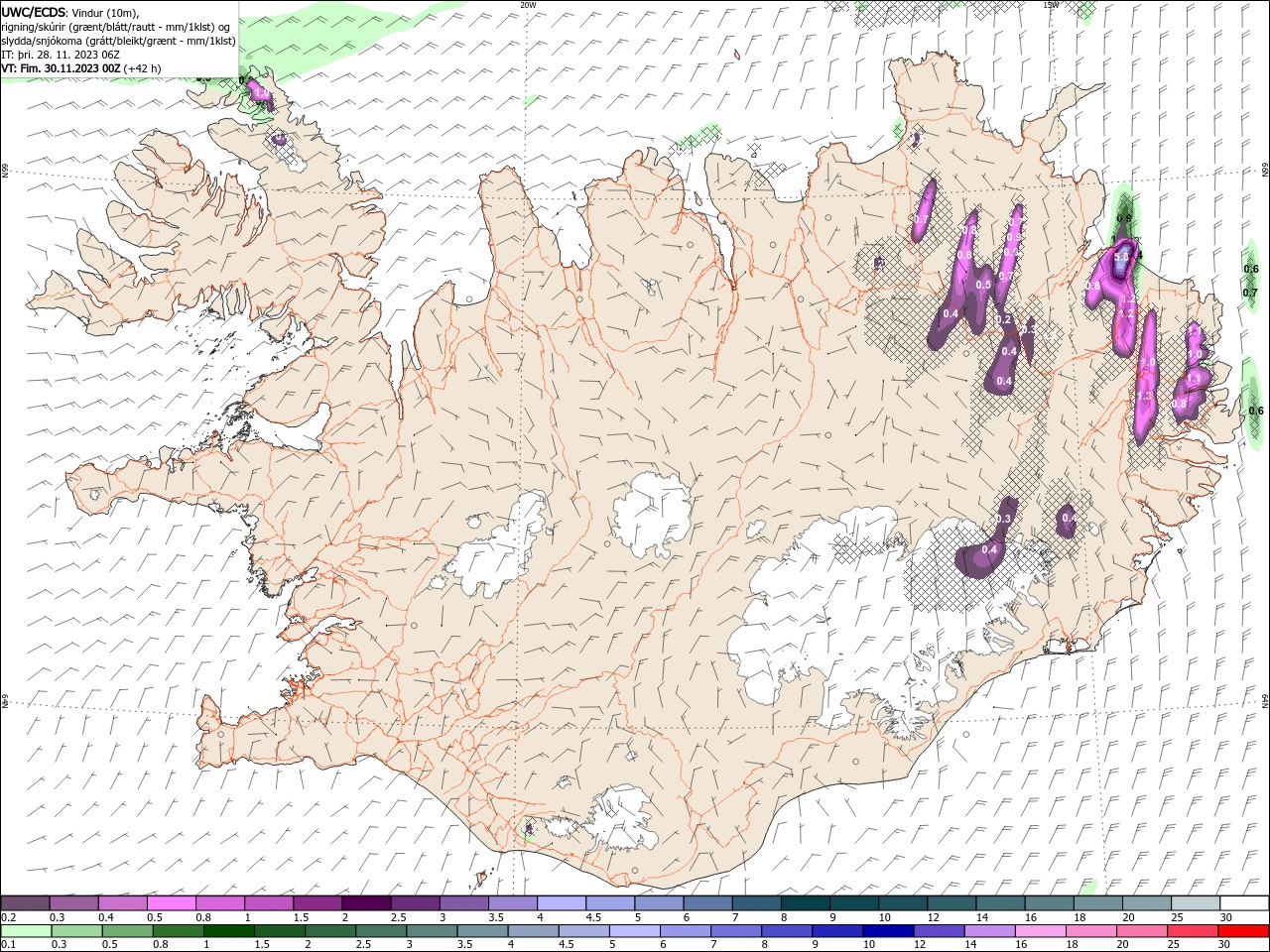This screenshot has height=952, width=1270.
Task: Pick lower legend row swatch labeled 4.5
Action: point(584,931)
